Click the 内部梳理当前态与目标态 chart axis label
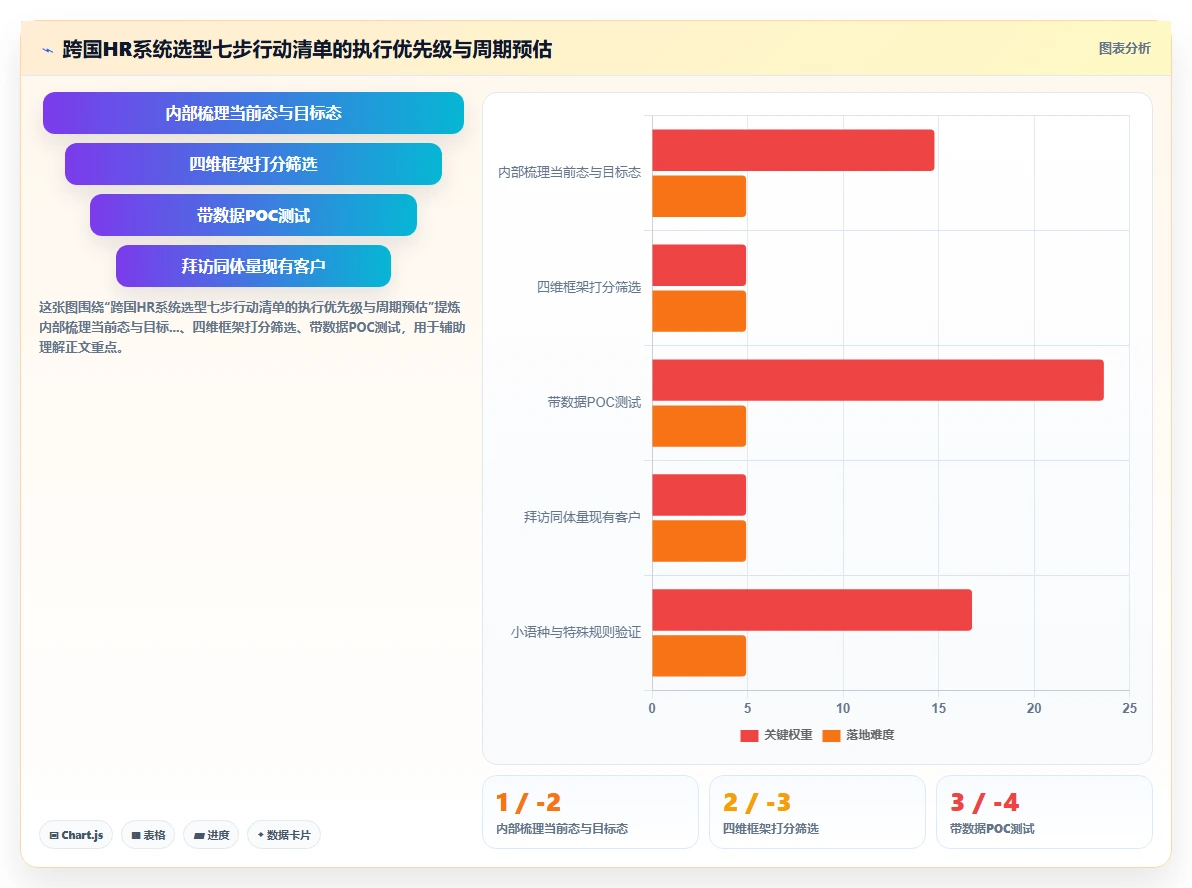1192x888 pixels. tap(569, 173)
